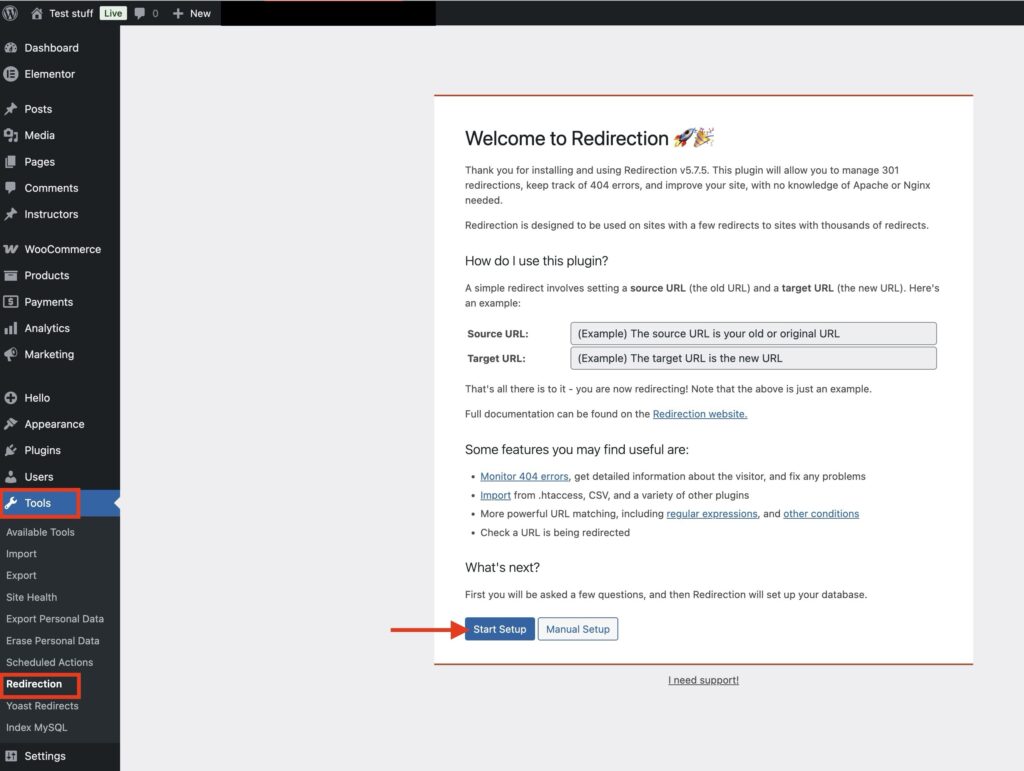Open the Redirection website documentation link

click(x=699, y=413)
